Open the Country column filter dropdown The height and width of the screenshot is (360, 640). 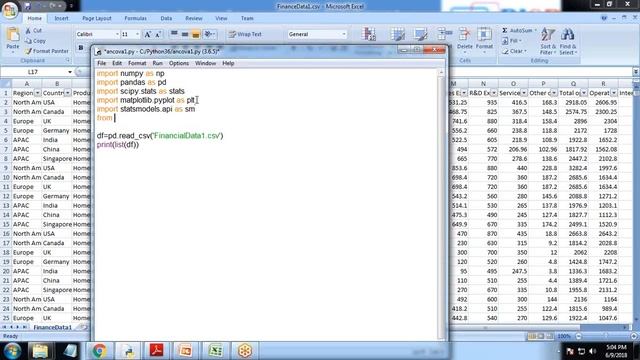coord(67,93)
